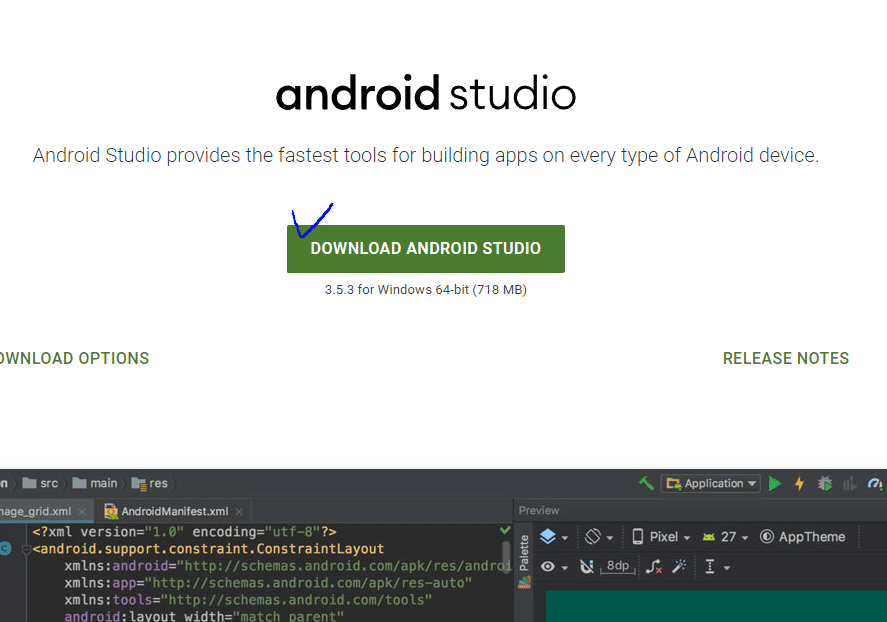This screenshot has width=887, height=622.
Task: Open the Download Options link
Action: click(x=74, y=358)
